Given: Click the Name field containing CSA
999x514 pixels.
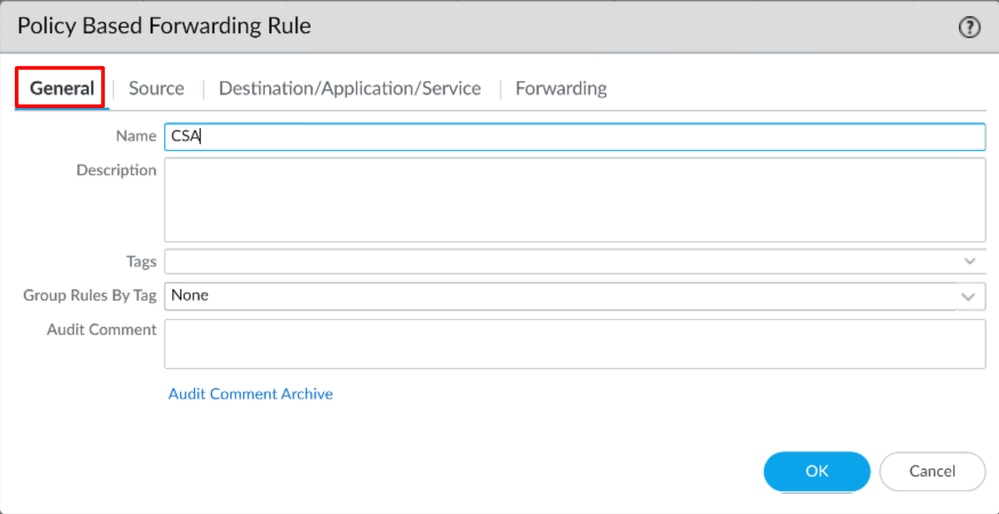Looking at the screenshot, I should point(575,137).
